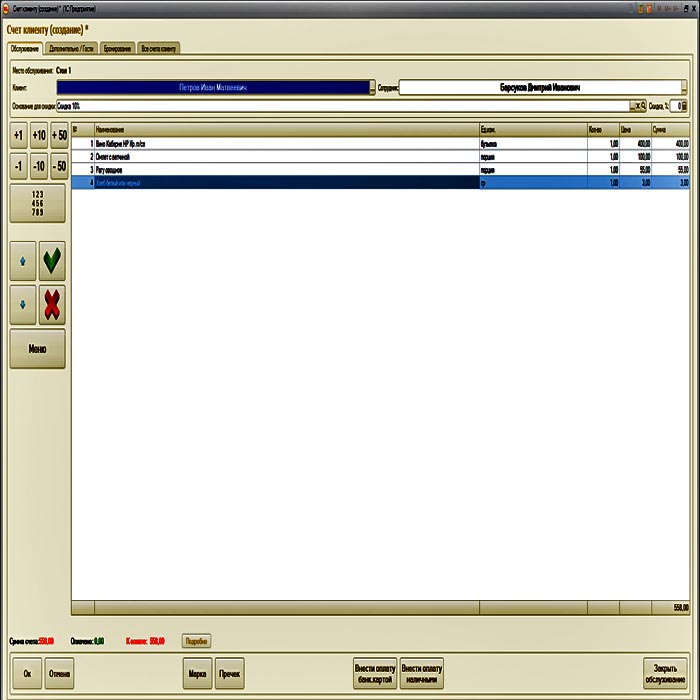This screenshot has width=700, height=700.
Task: Decrease quantity with the -50 button
Action: coord(59,166)
